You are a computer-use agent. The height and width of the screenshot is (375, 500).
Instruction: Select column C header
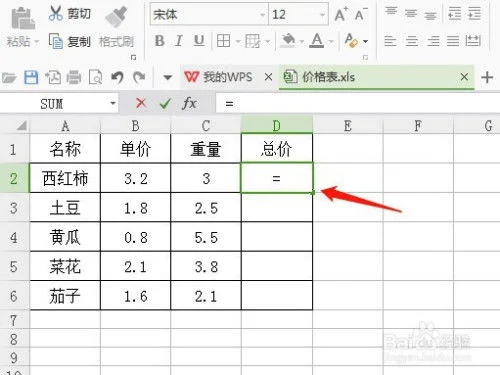point(206,126)
